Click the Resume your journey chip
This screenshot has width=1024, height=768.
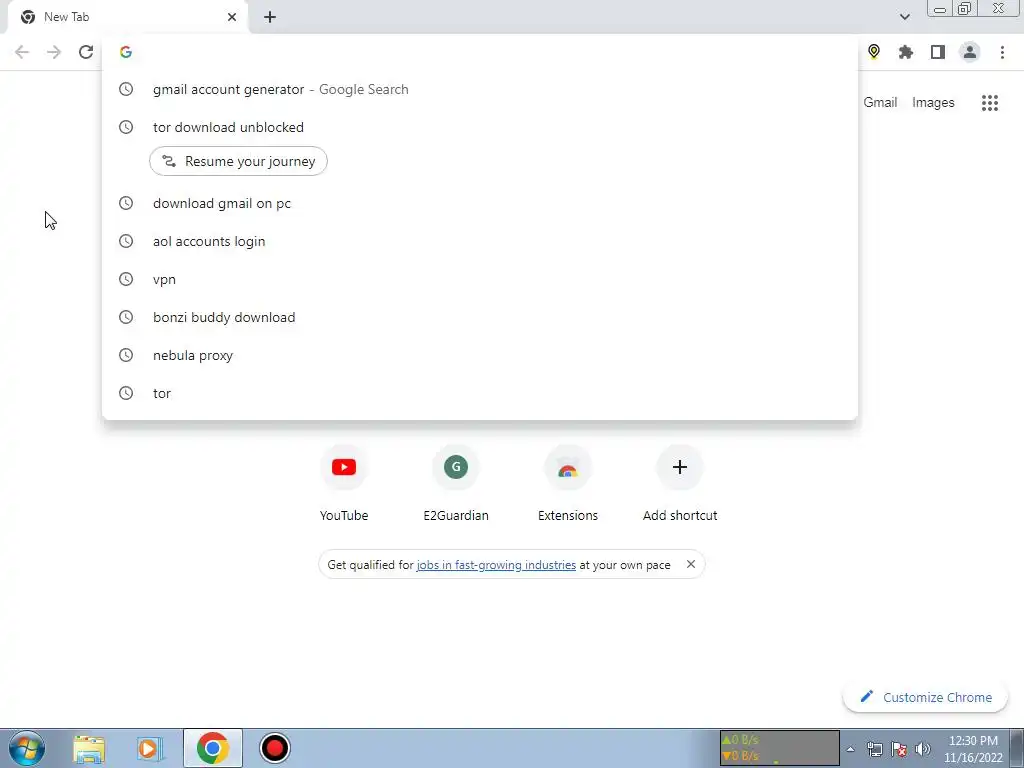click(238, 161)
